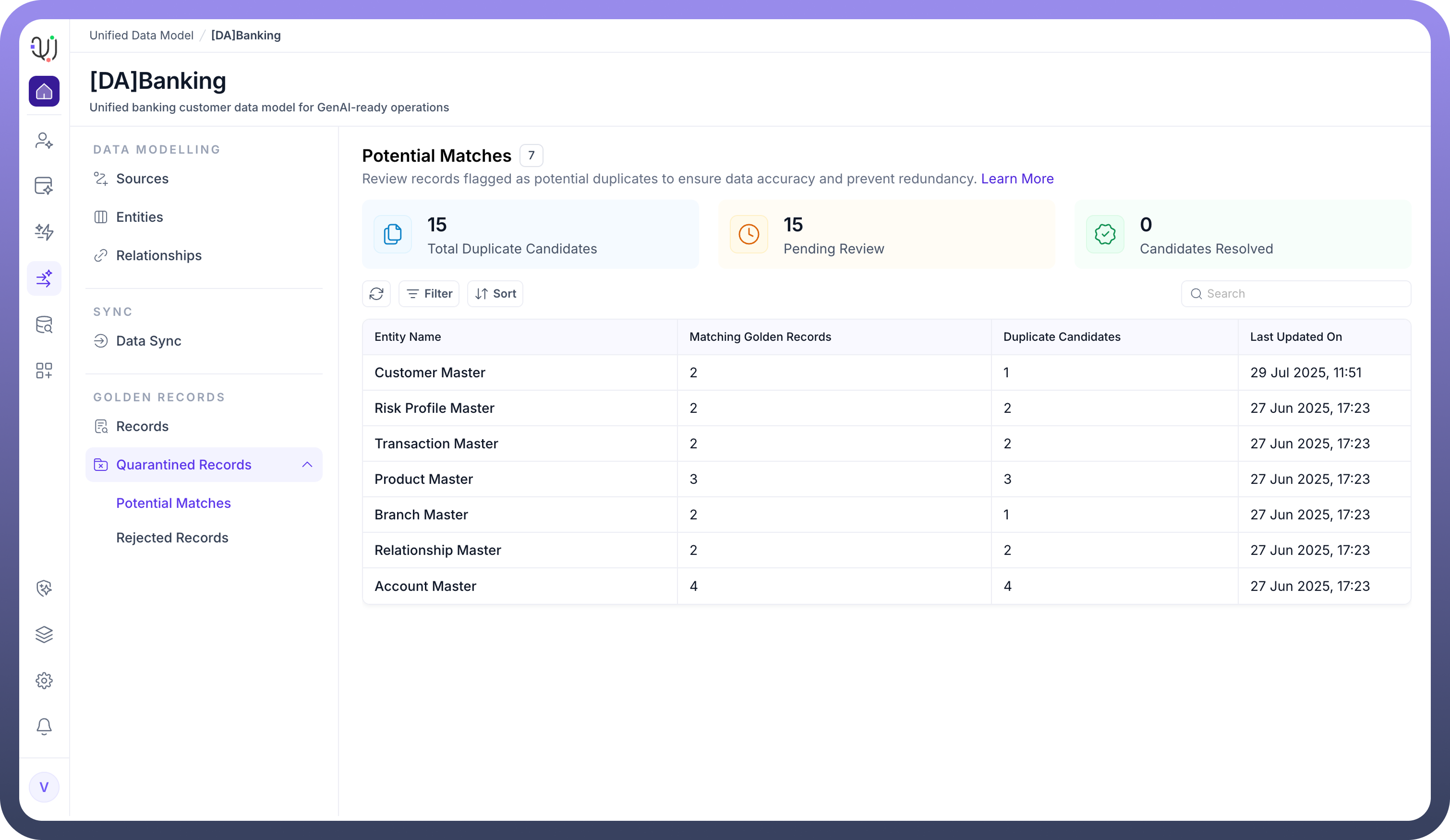Screen dimensions: 1450x840
Task: Select Data Sync in sidebar
Action: point(148,341)
